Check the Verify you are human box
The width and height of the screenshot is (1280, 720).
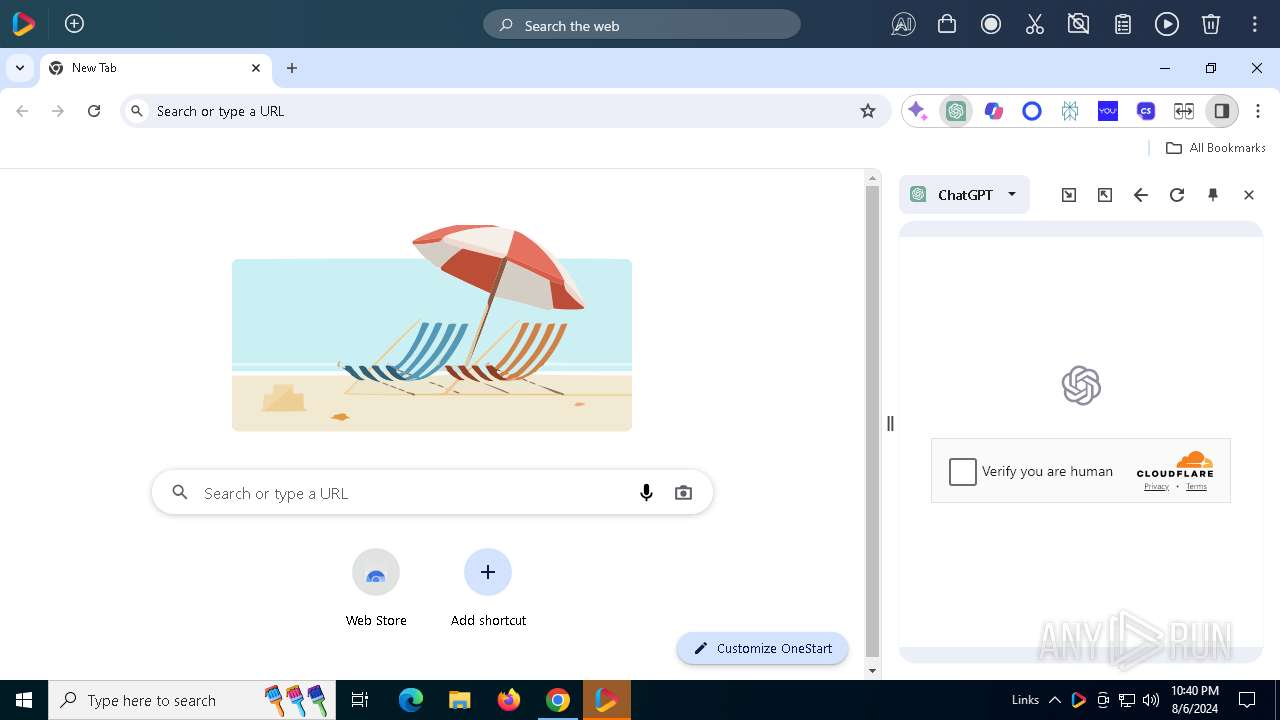(x=963, y=471)
